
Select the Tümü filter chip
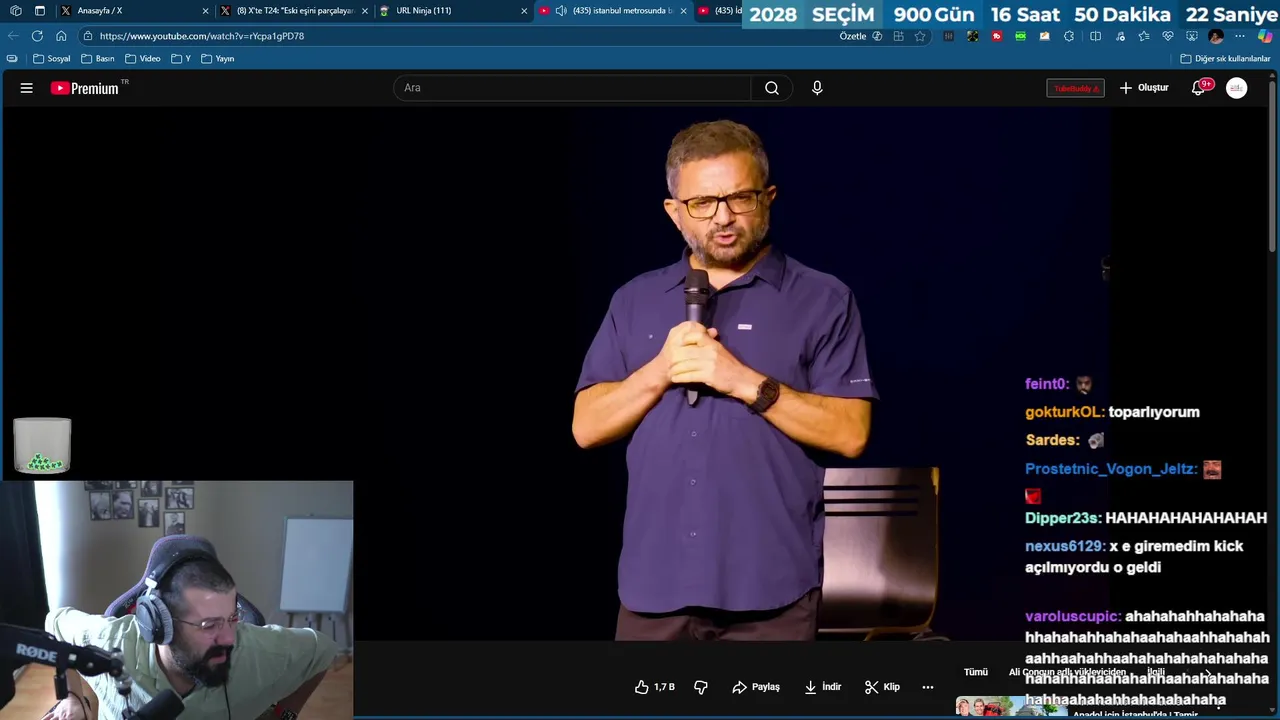click(975, 672)
